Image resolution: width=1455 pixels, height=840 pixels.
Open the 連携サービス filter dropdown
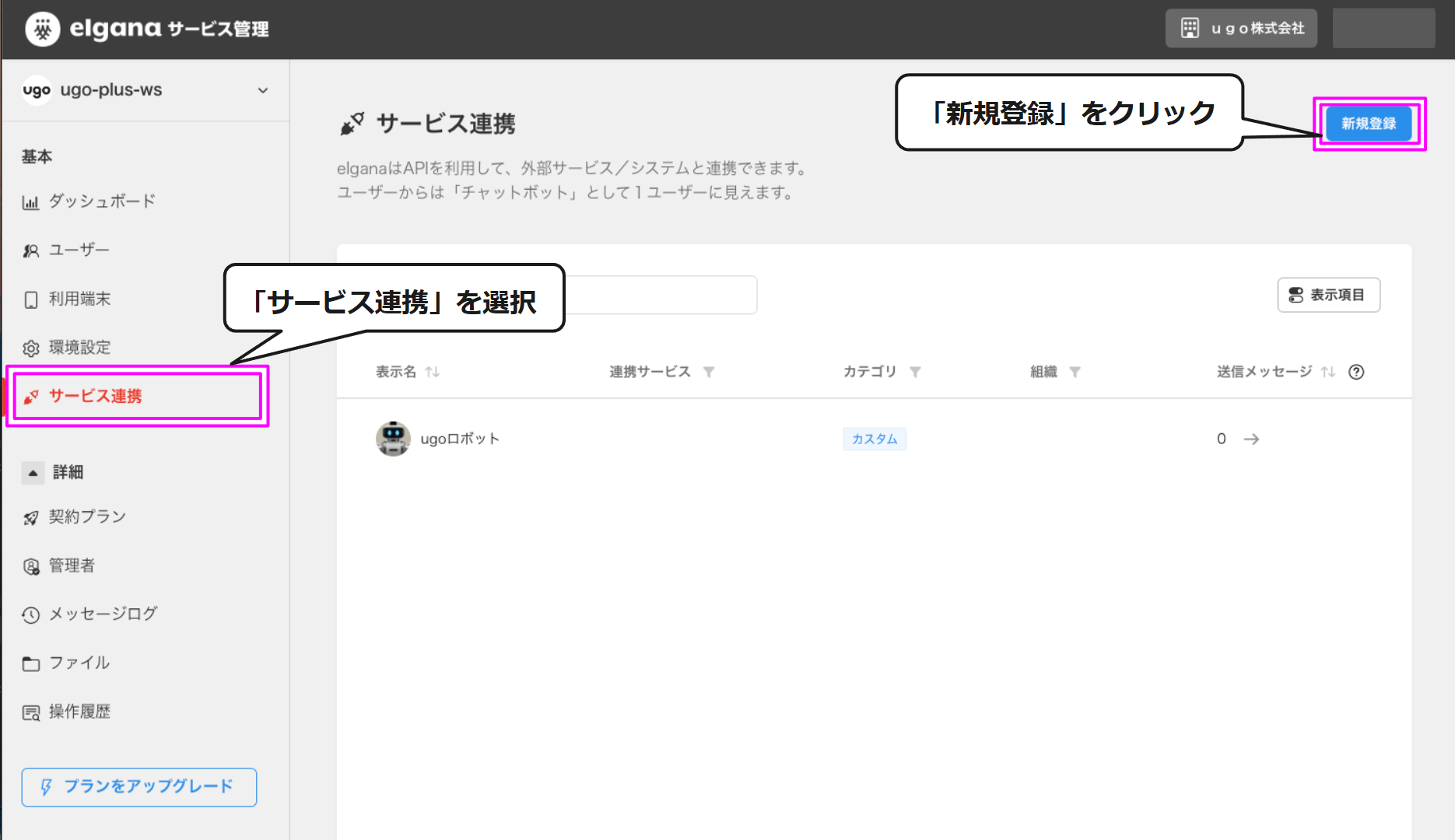click(709, 372)
